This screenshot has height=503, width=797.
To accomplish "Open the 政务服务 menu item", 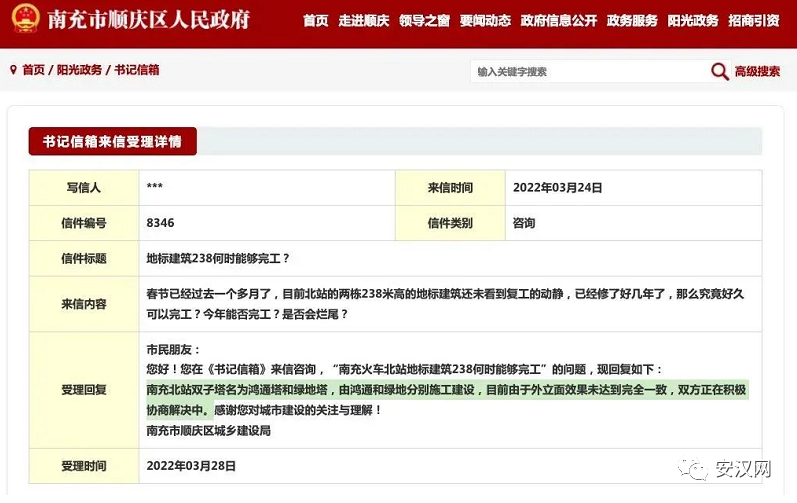I will 632,20.
